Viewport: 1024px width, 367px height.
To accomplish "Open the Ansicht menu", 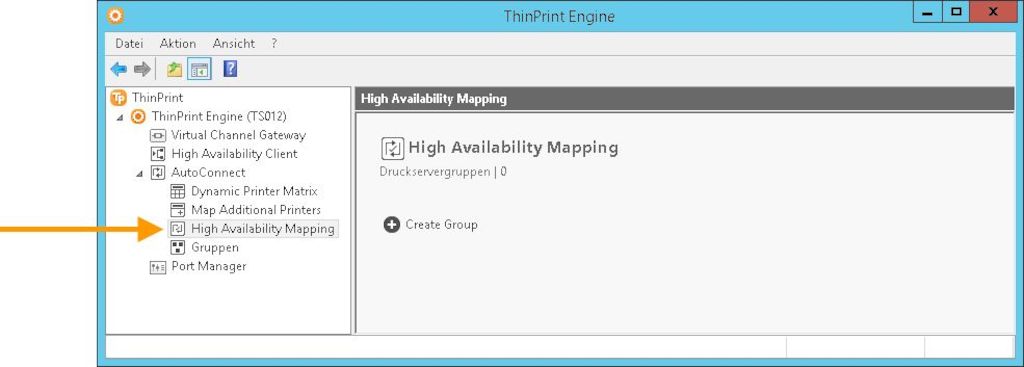I will 234,44.
